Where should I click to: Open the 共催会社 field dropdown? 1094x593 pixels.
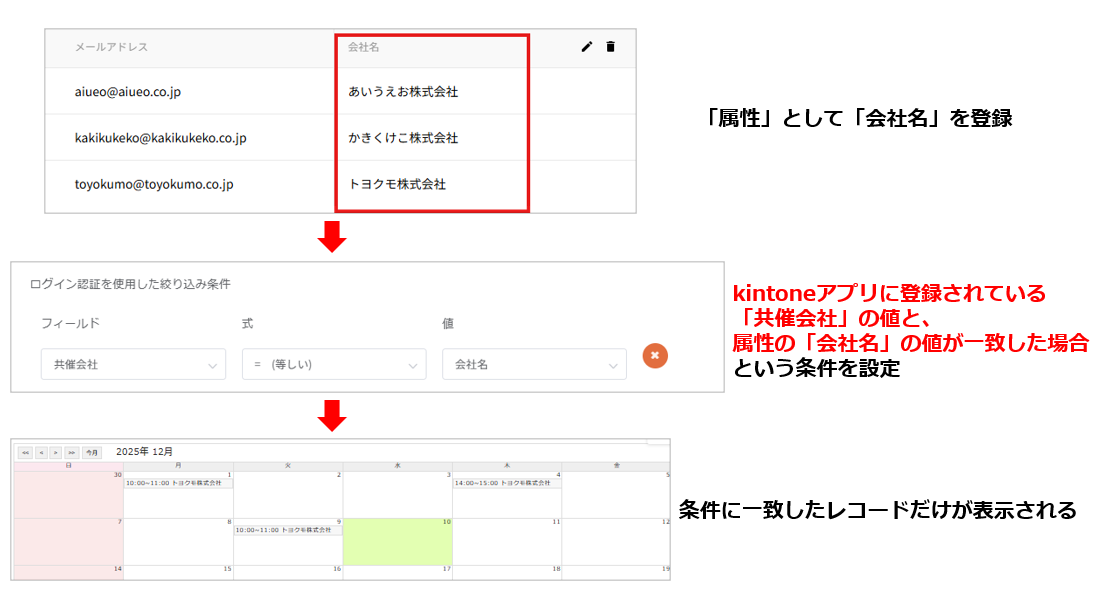point(133,365)
